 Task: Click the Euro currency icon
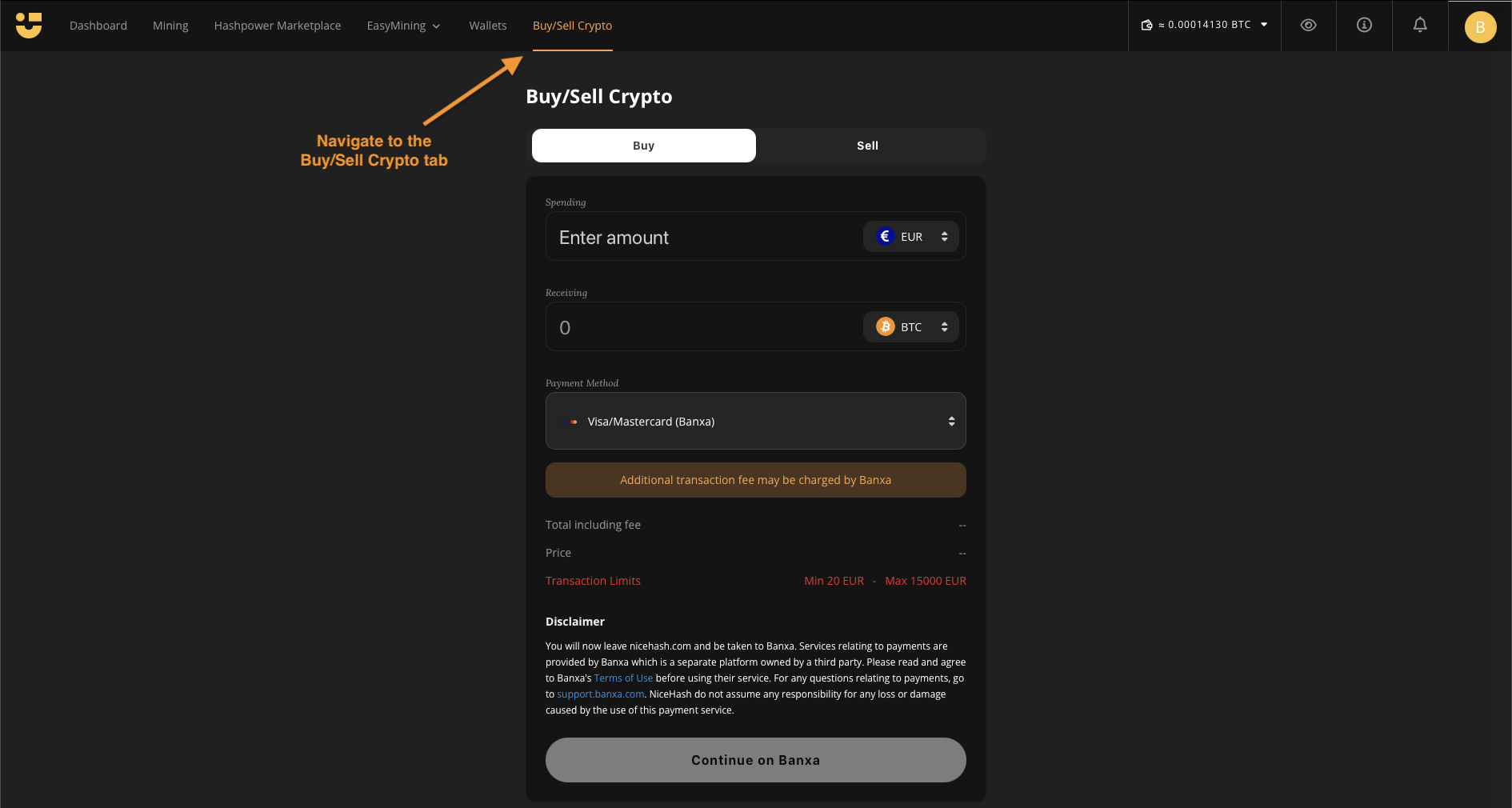click(885, 237)
